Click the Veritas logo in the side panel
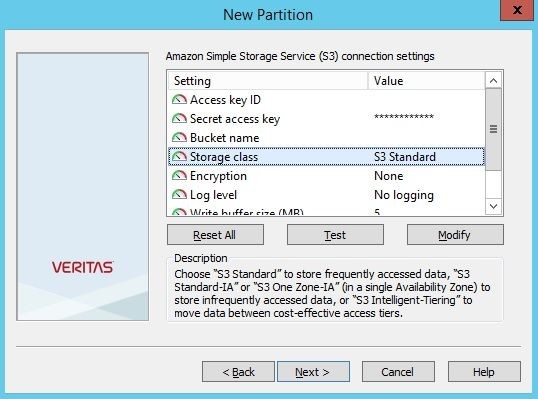 pyautogui.click(x=82, y=267)
